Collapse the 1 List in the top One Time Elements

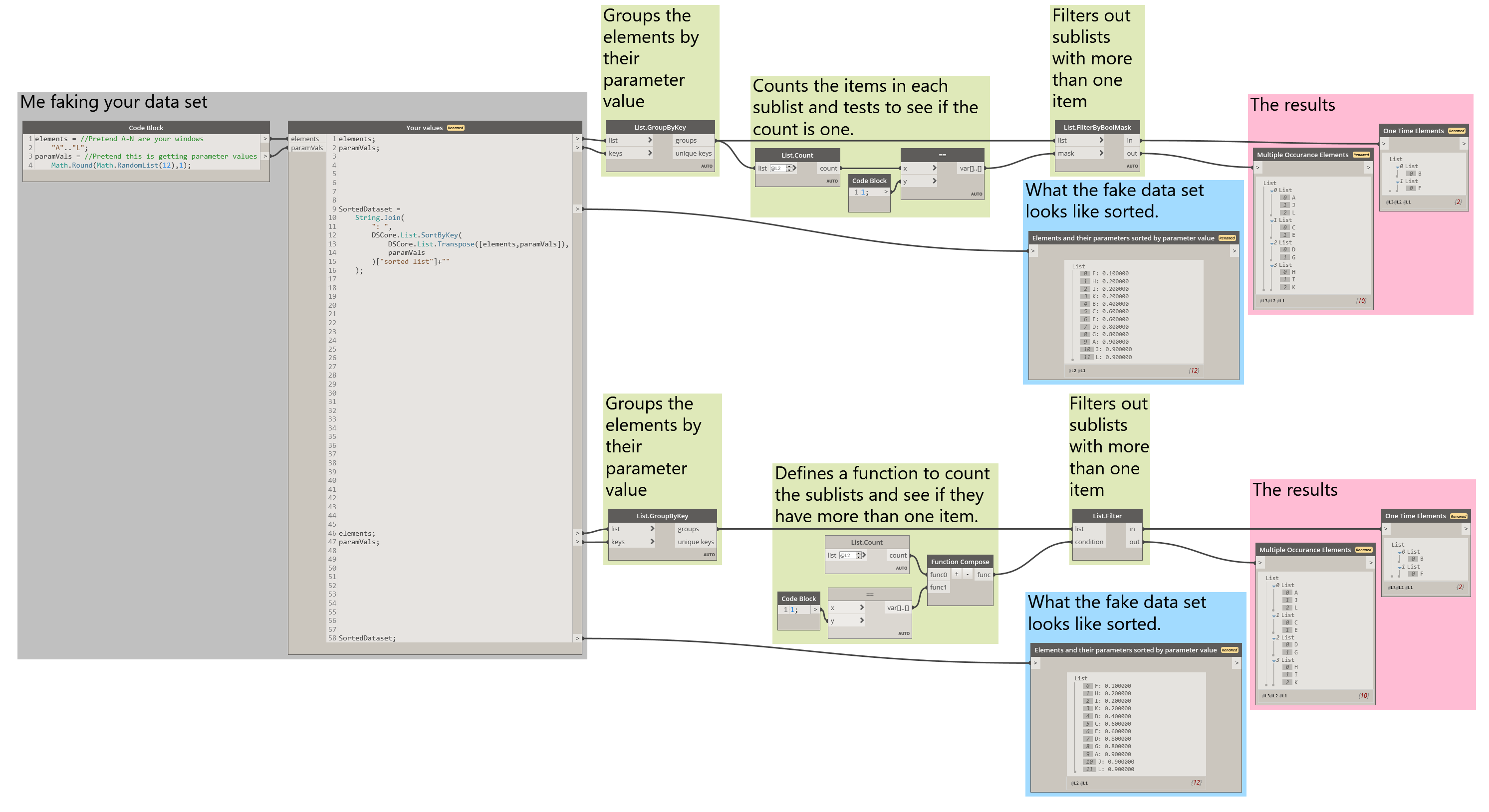(x=1398, y=182)
